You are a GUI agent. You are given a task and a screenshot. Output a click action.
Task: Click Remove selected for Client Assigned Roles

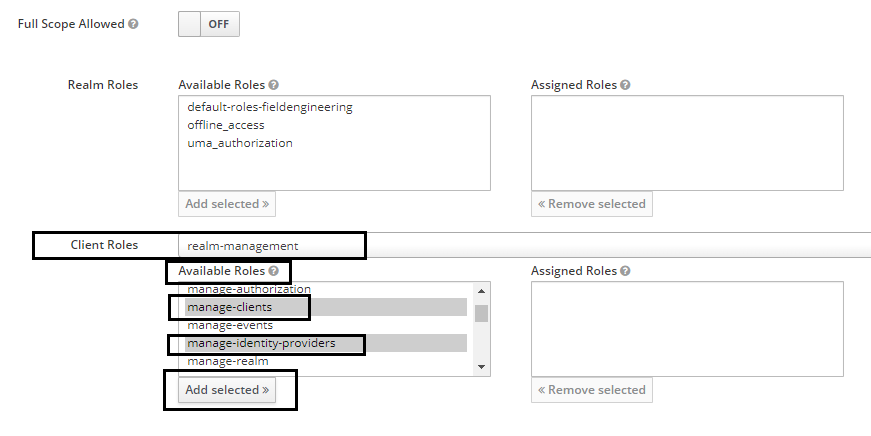point(592,389)
